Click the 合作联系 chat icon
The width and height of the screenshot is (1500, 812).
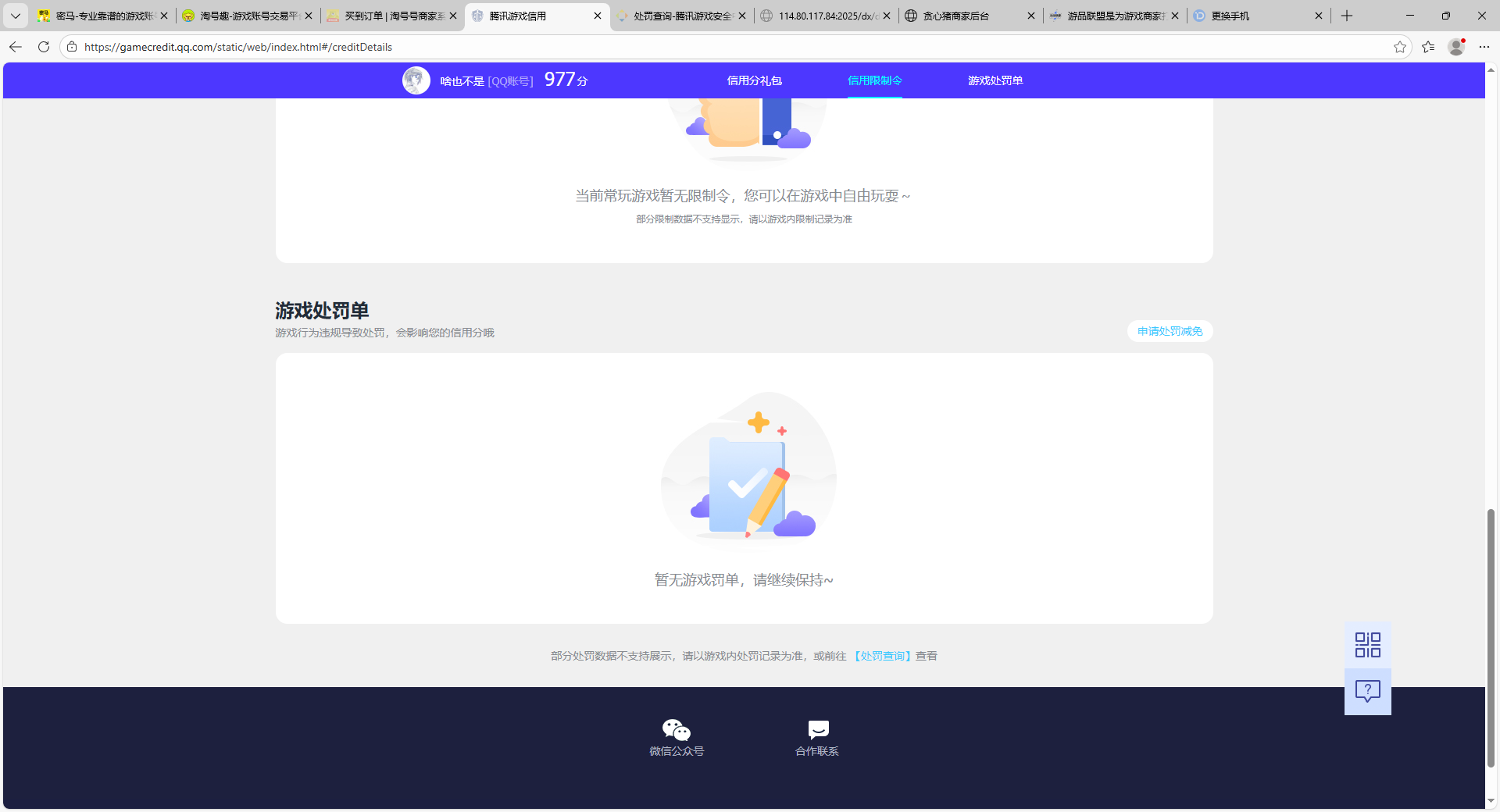pos(817,730)
